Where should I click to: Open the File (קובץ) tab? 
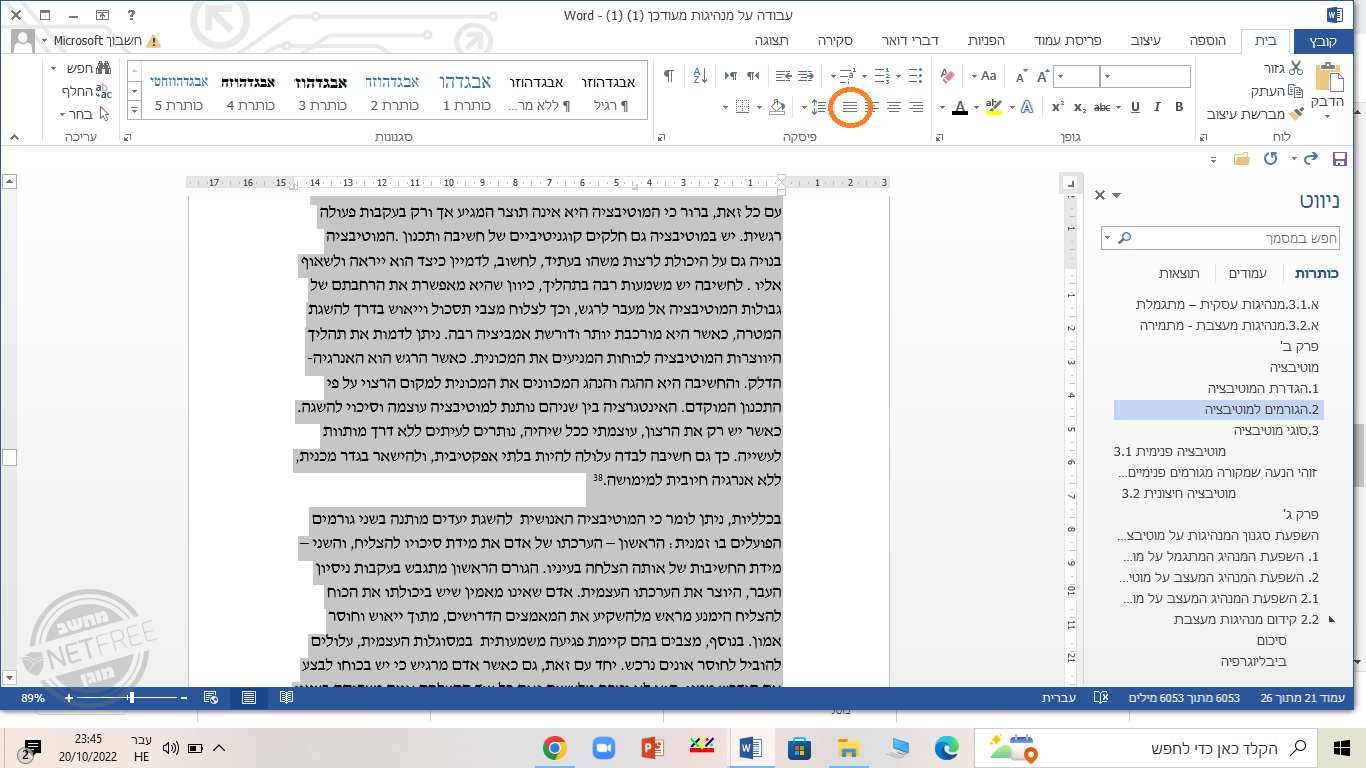(1322, 41)
